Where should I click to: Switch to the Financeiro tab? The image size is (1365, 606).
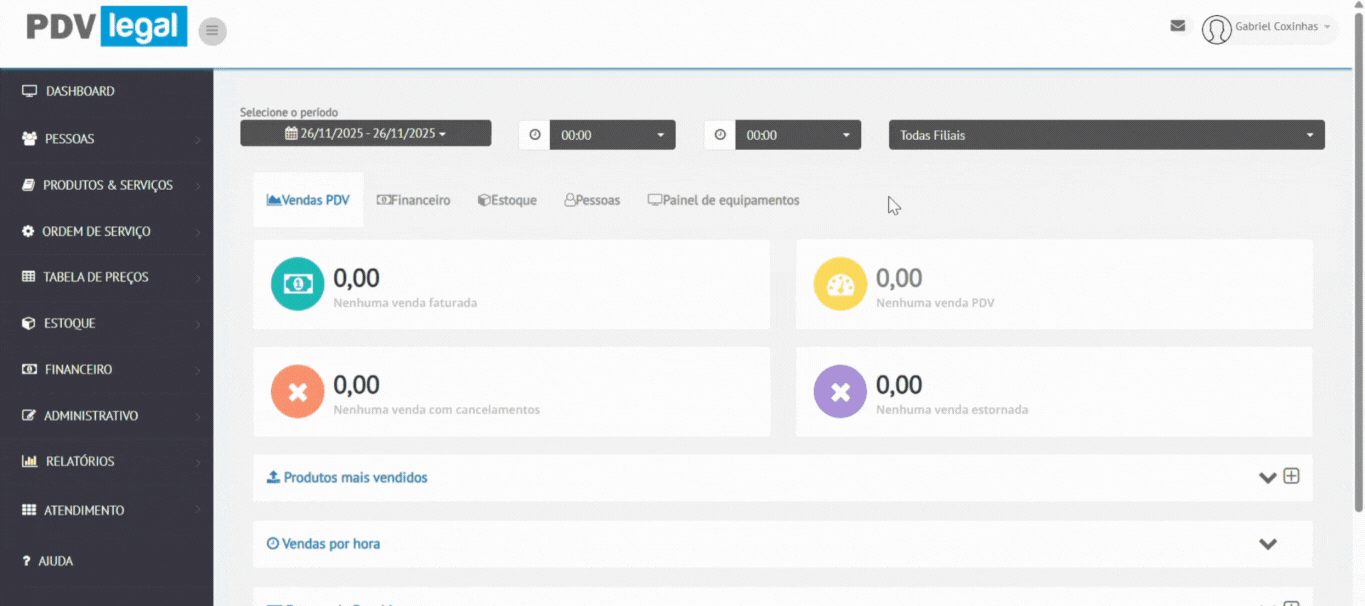pos(413,200)
